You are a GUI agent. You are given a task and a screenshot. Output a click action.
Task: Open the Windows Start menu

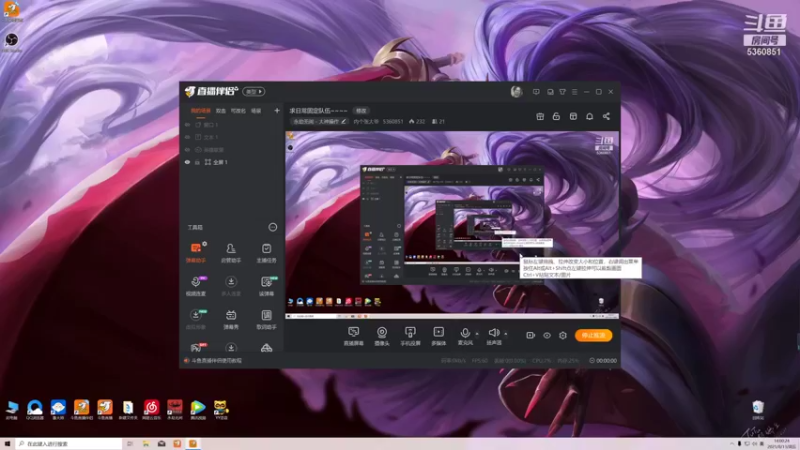(7, 444)
